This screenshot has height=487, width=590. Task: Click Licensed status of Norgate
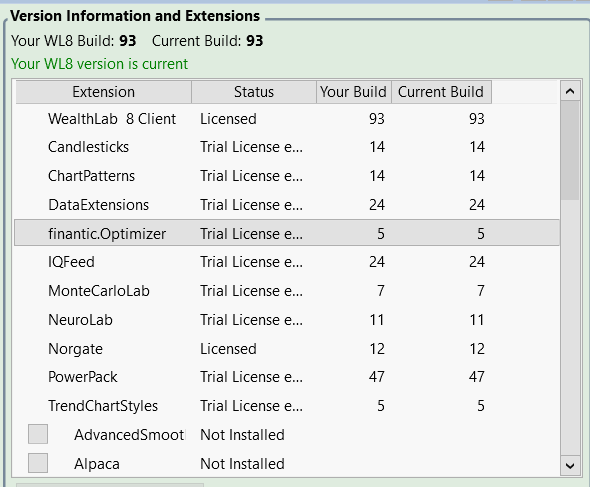coord(228,349)
